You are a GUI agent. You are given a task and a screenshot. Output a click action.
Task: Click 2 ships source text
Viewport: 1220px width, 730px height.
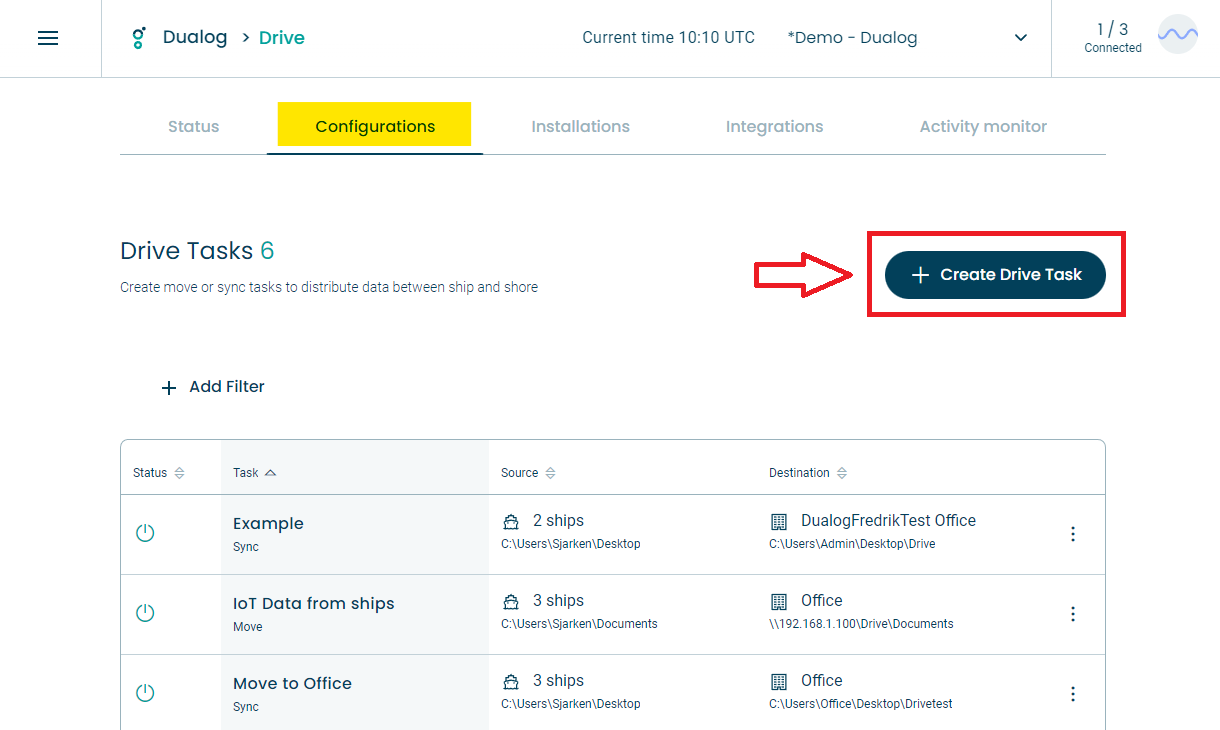click(558, 521)
